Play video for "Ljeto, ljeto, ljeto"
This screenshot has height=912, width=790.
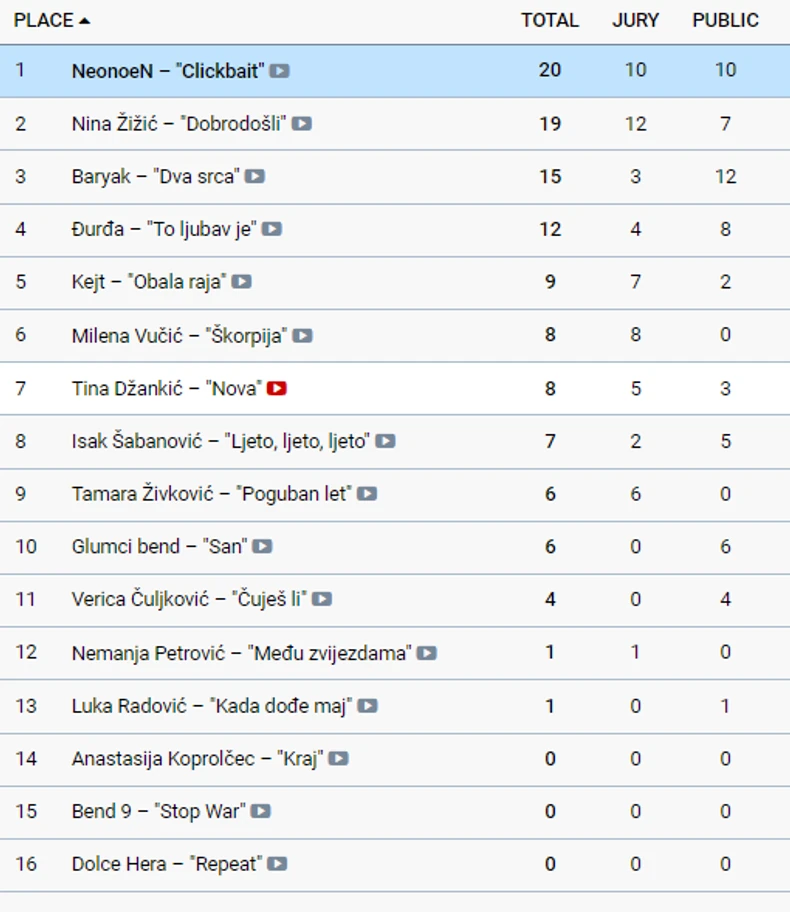[385, 441]
